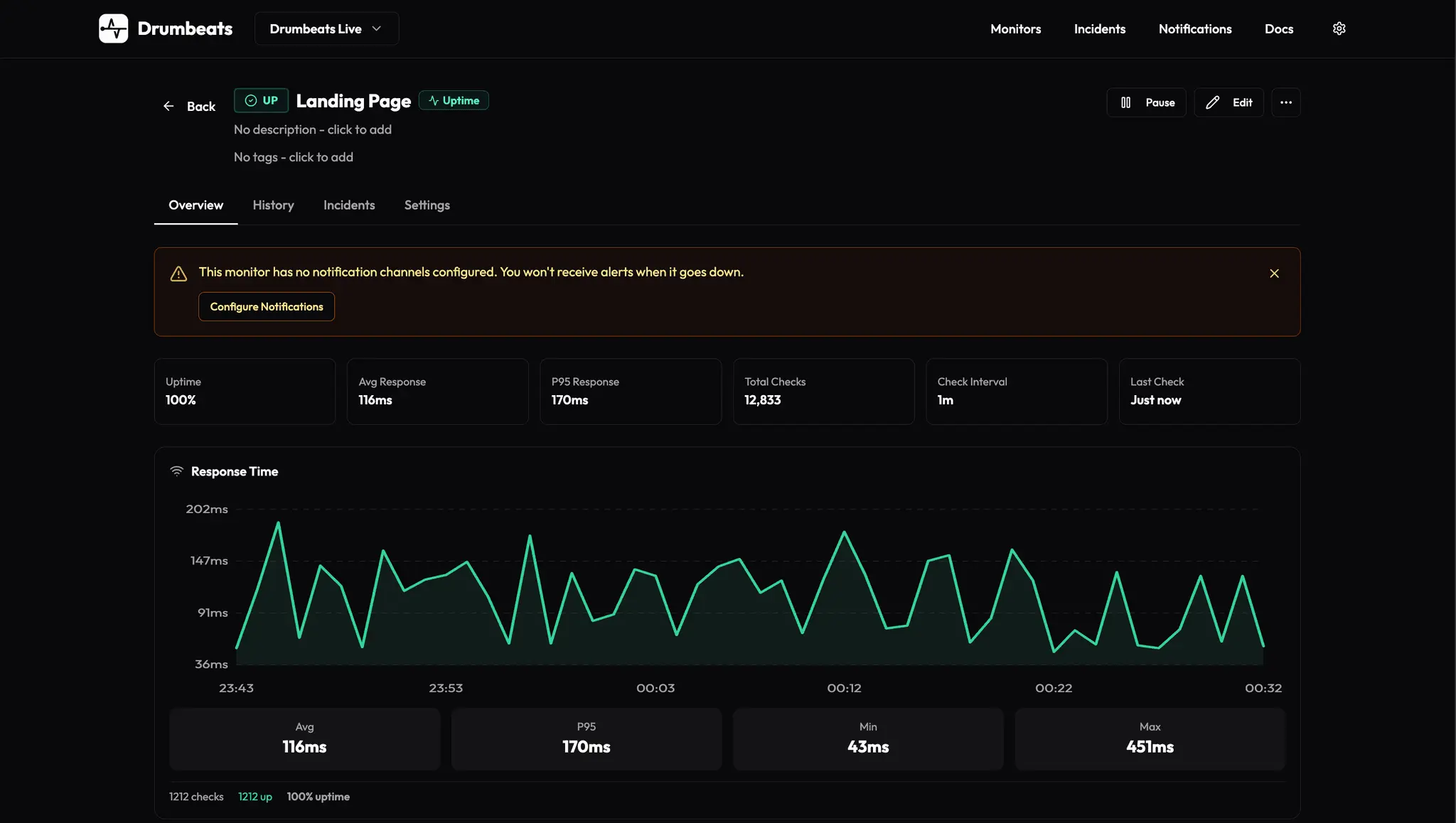Click the '1212 checks' text
This screenshot has width=1456, height=823.
(x=196, y=797)
